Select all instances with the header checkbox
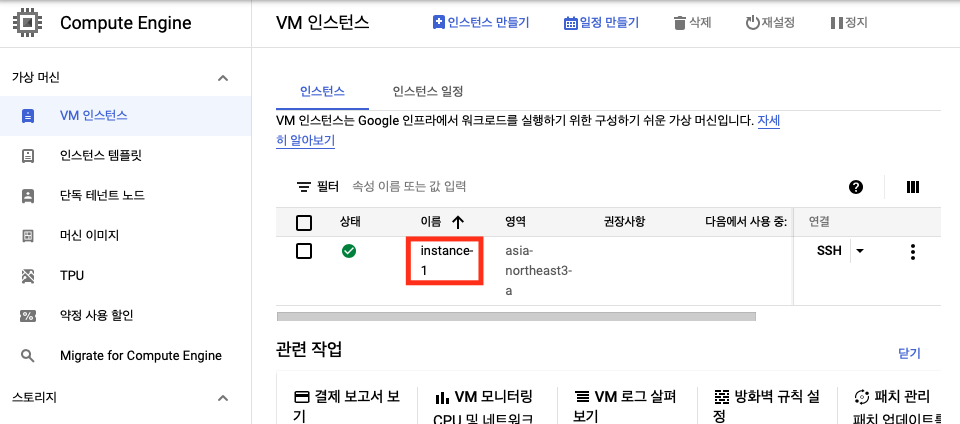This screenshot has height=424, width=960. tap(304, 223)
